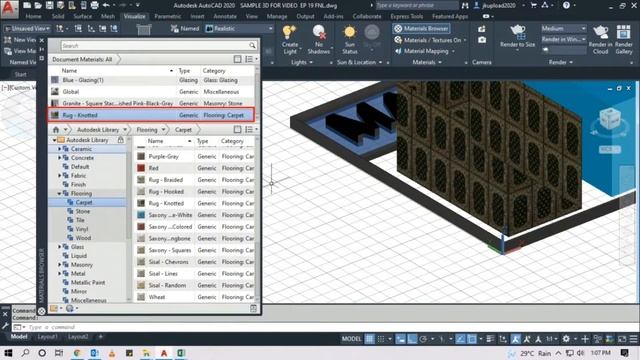Open the Render in Window dropdown

click(564, 39)
